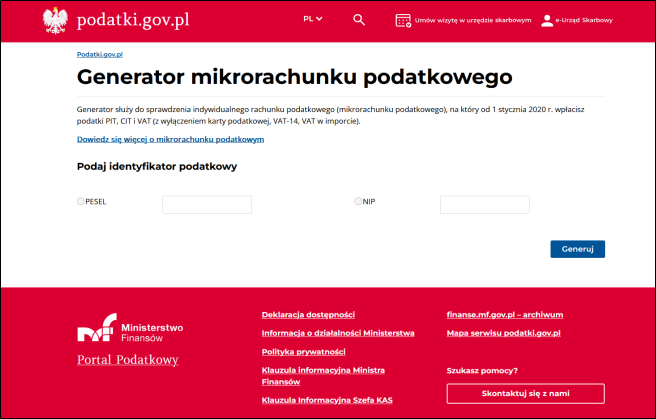
Task: Open Informacja o działalności Ministerstwa
Action: [338, 333]
